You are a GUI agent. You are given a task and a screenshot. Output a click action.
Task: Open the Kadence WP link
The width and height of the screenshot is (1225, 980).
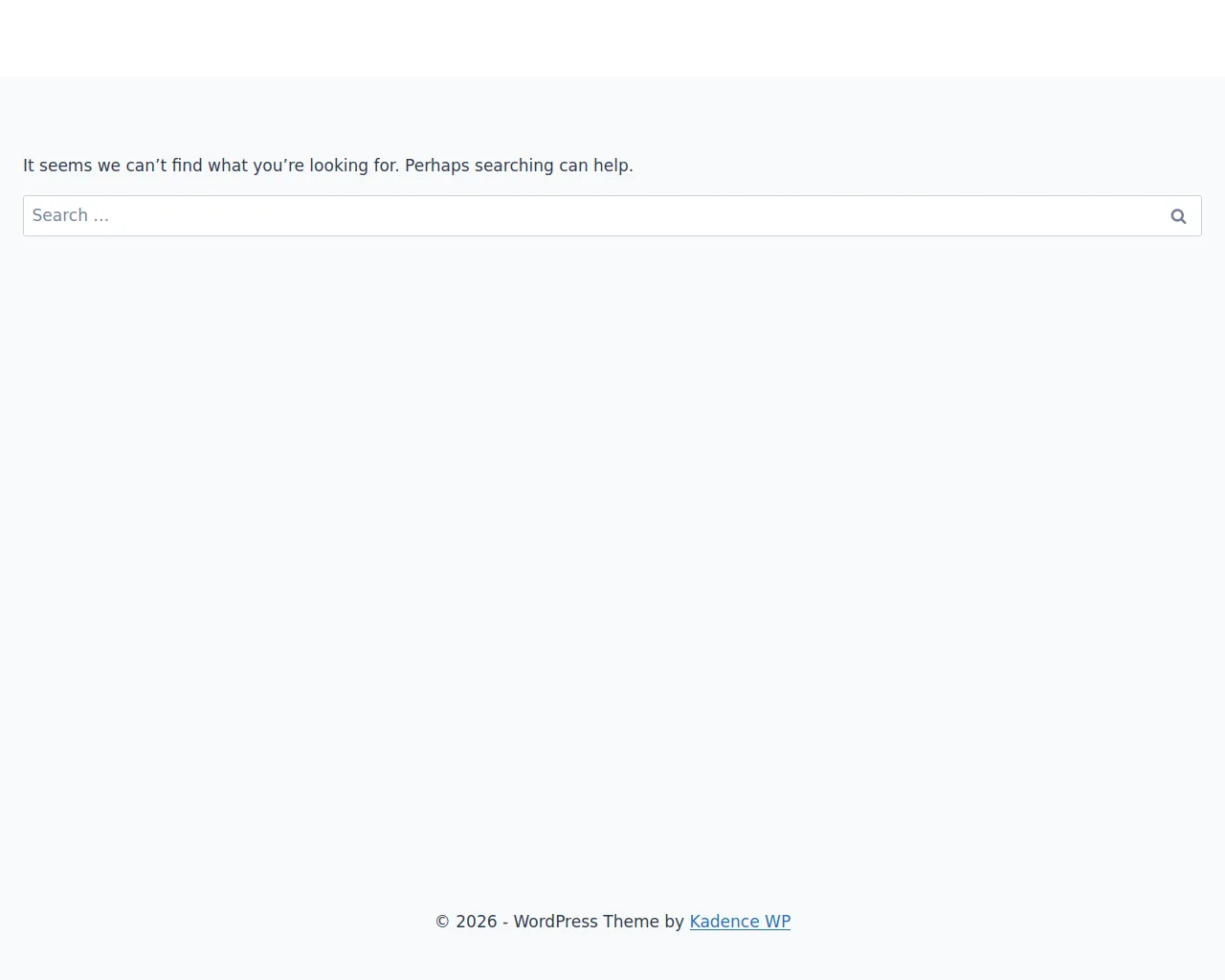pos(740,922)
